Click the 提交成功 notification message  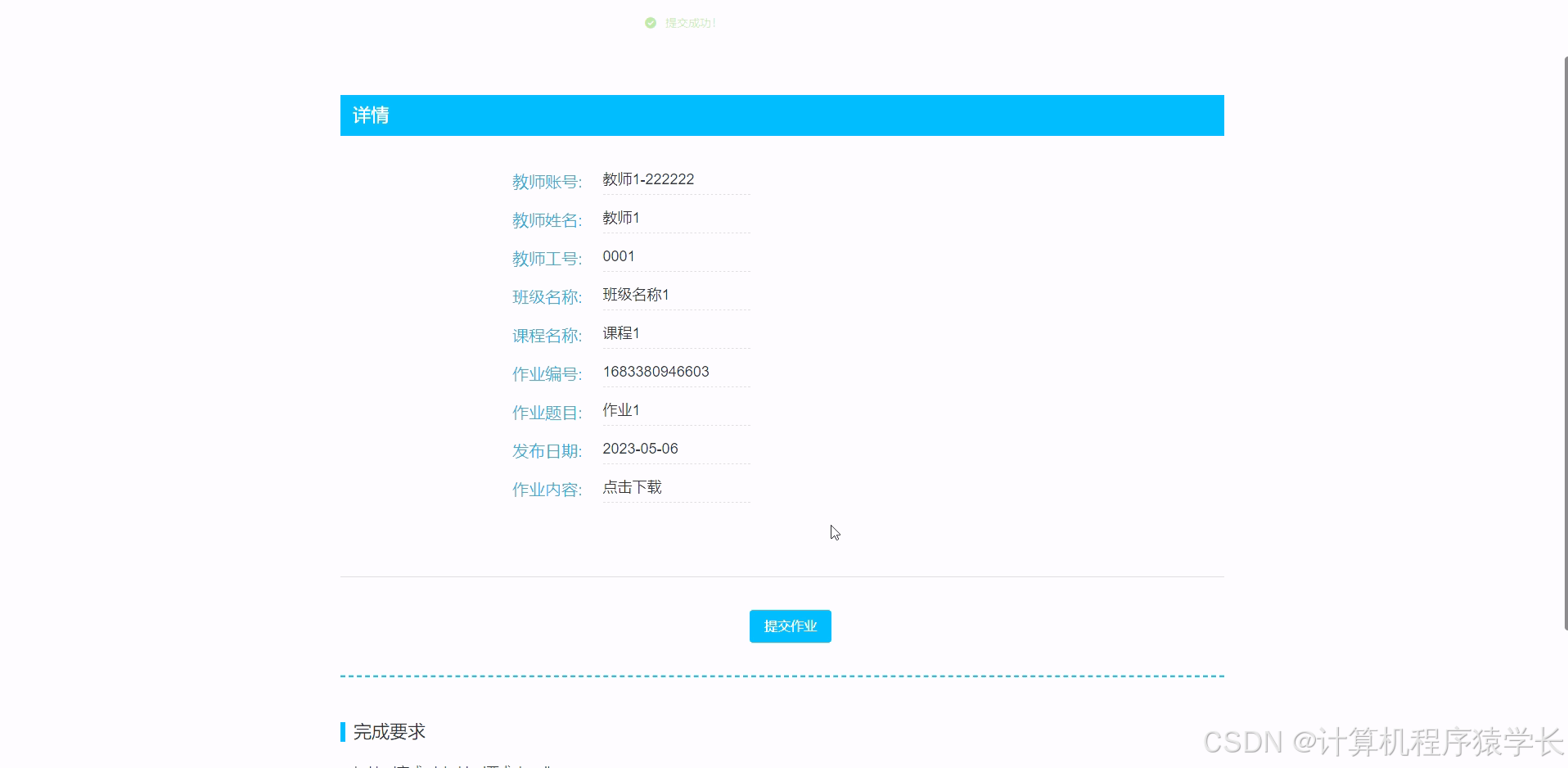tap(690, 23)
